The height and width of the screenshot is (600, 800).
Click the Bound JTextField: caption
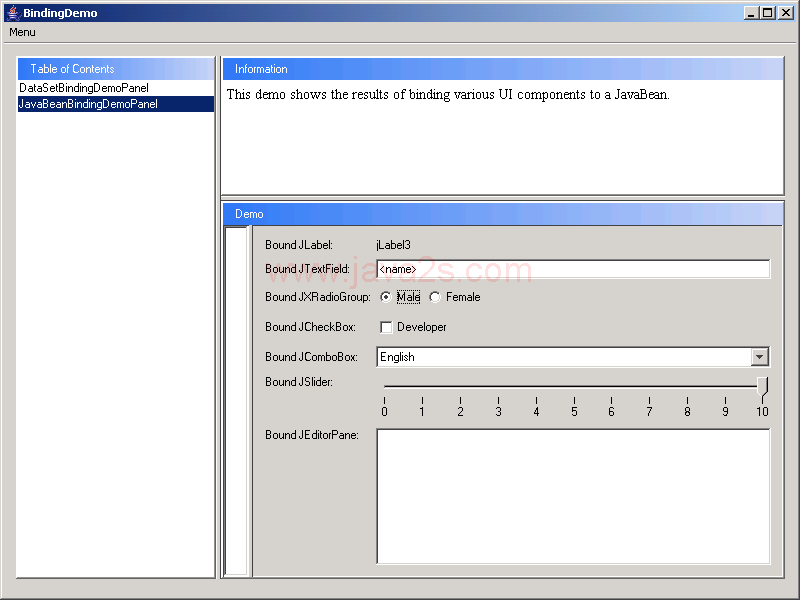(307, 269)
